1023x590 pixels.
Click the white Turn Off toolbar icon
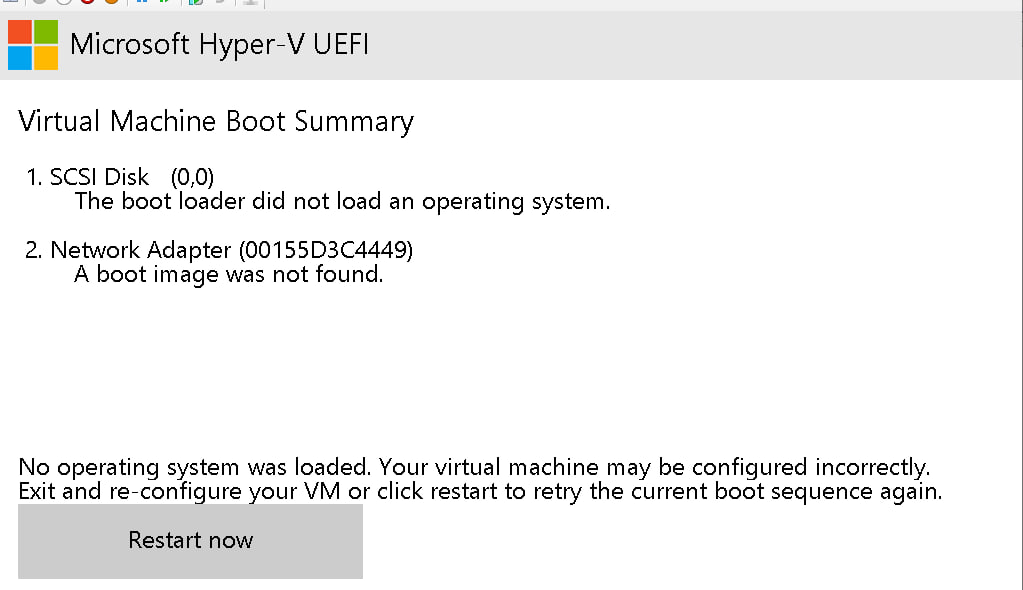tap(63, 1)
